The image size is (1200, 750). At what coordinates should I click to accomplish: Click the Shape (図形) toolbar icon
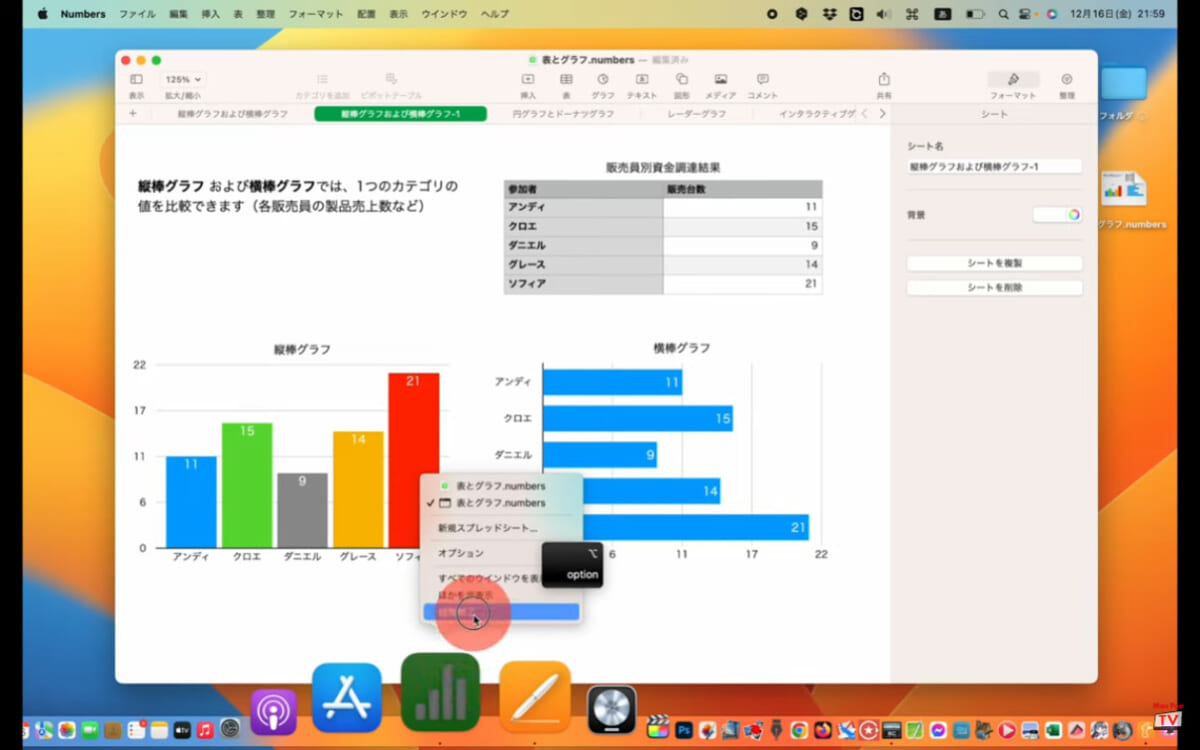coord(681,79)
